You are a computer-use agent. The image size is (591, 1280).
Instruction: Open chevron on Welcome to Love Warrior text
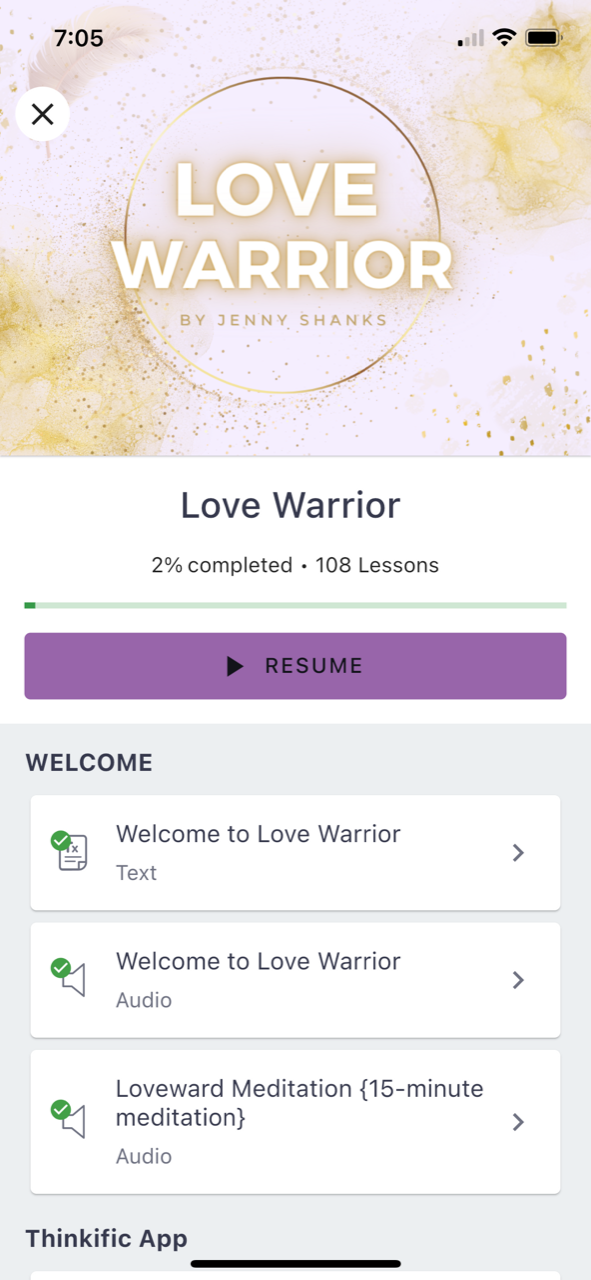click(x=518, y=853)
